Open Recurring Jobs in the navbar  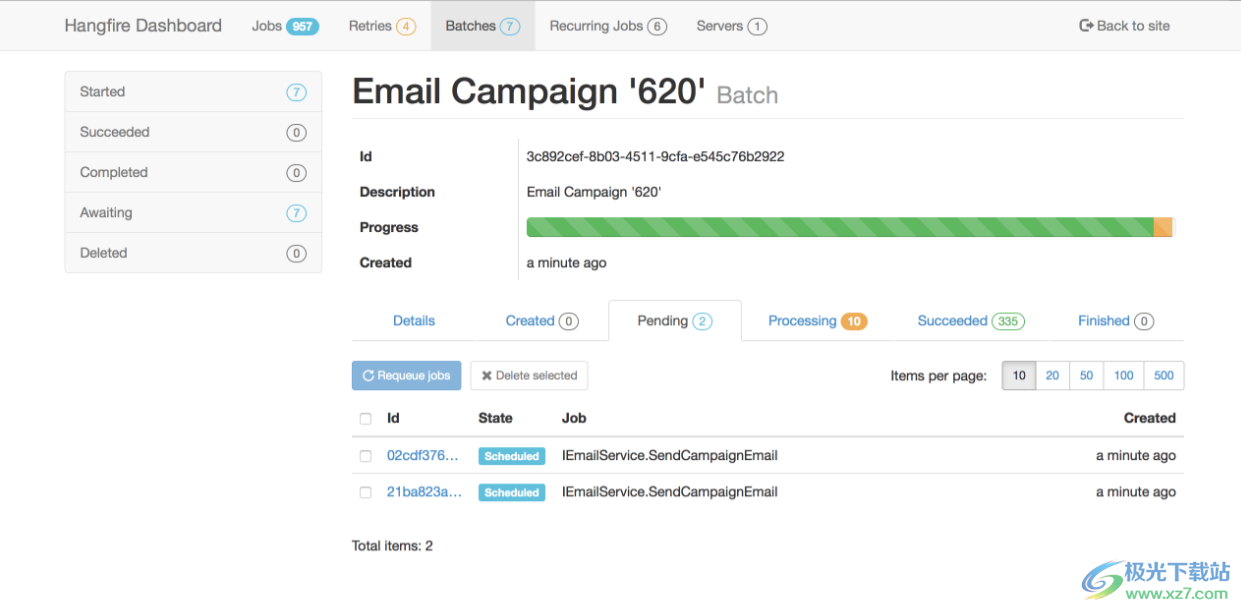pyautogui.click(x=608, y=26)
